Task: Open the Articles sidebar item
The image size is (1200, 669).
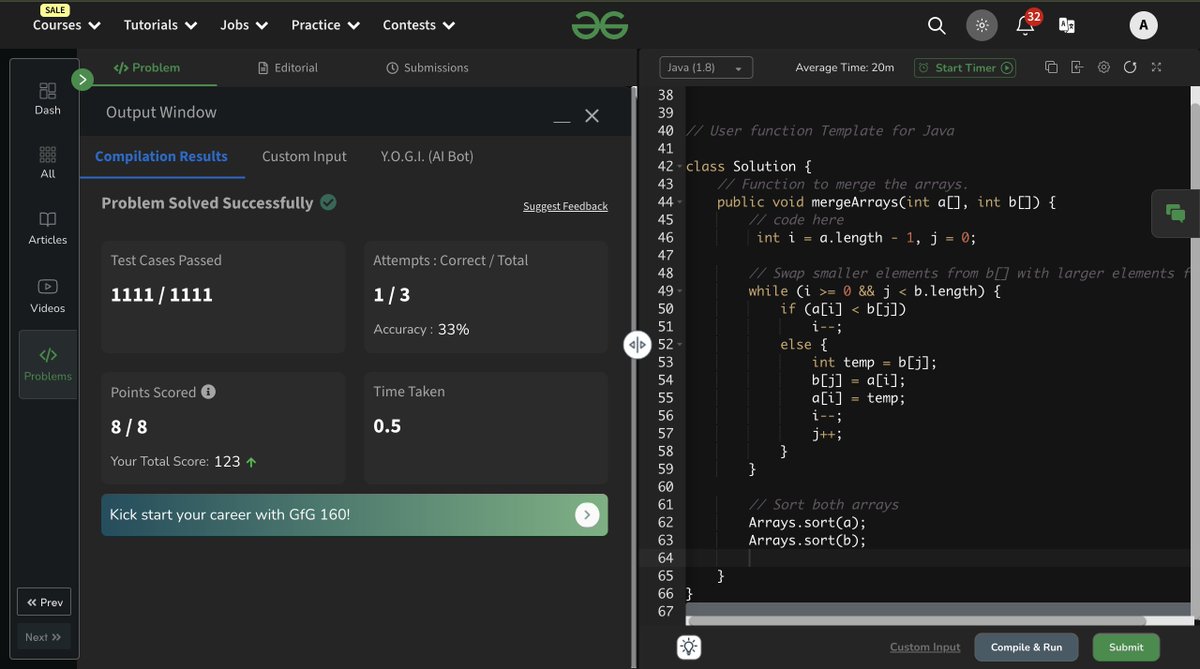Action: point(47,228)
